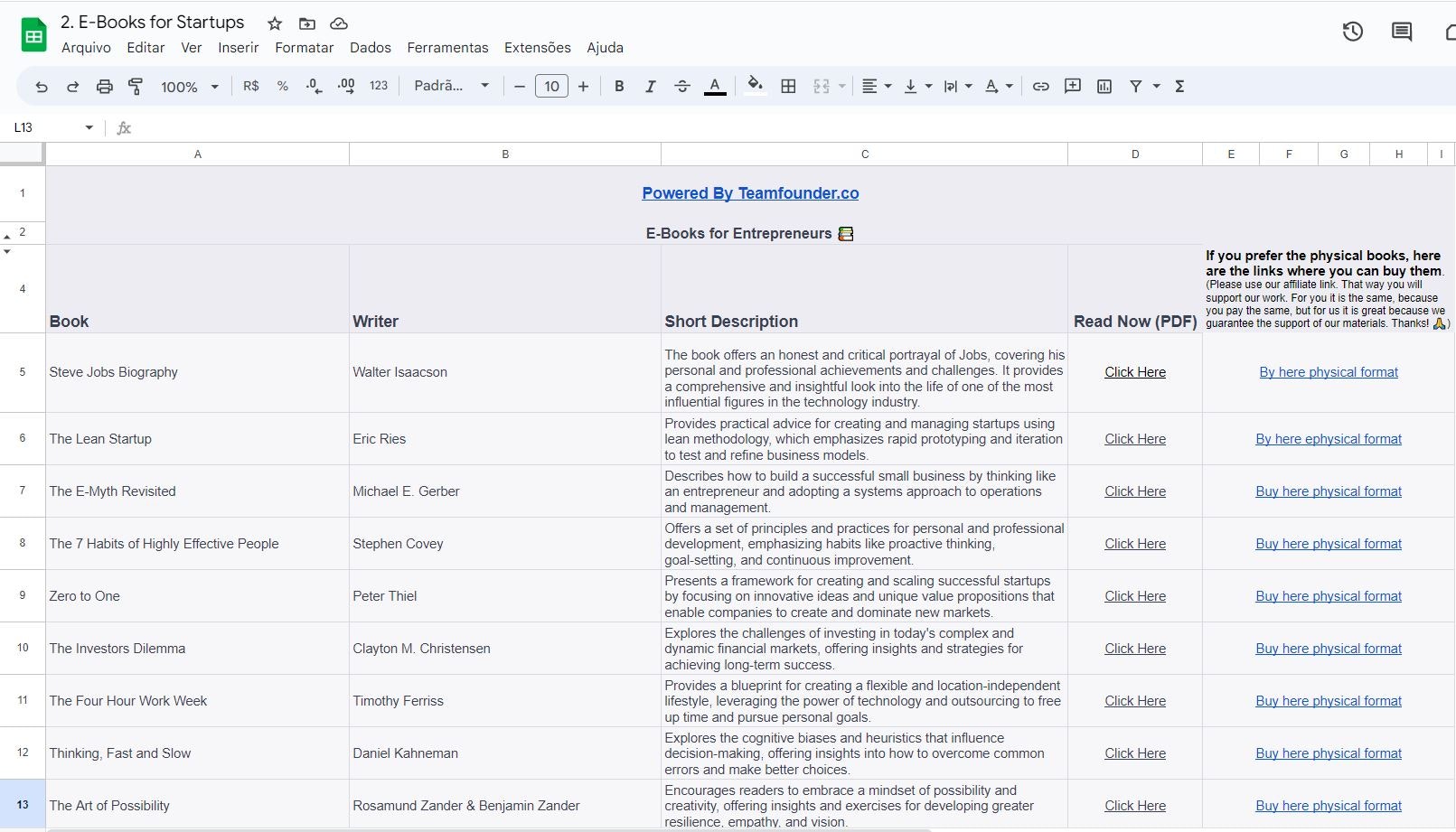Open horizontal align dropdown
This screenshot has height=832, width=1456.
point(876,87)
